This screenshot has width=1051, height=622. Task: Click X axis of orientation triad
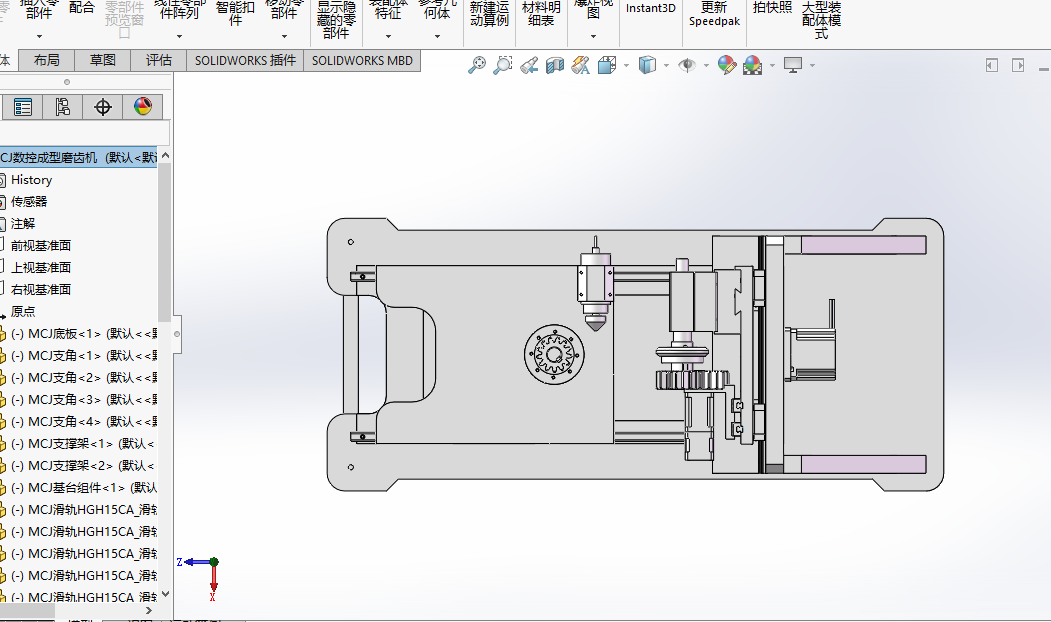click(213, 582)
